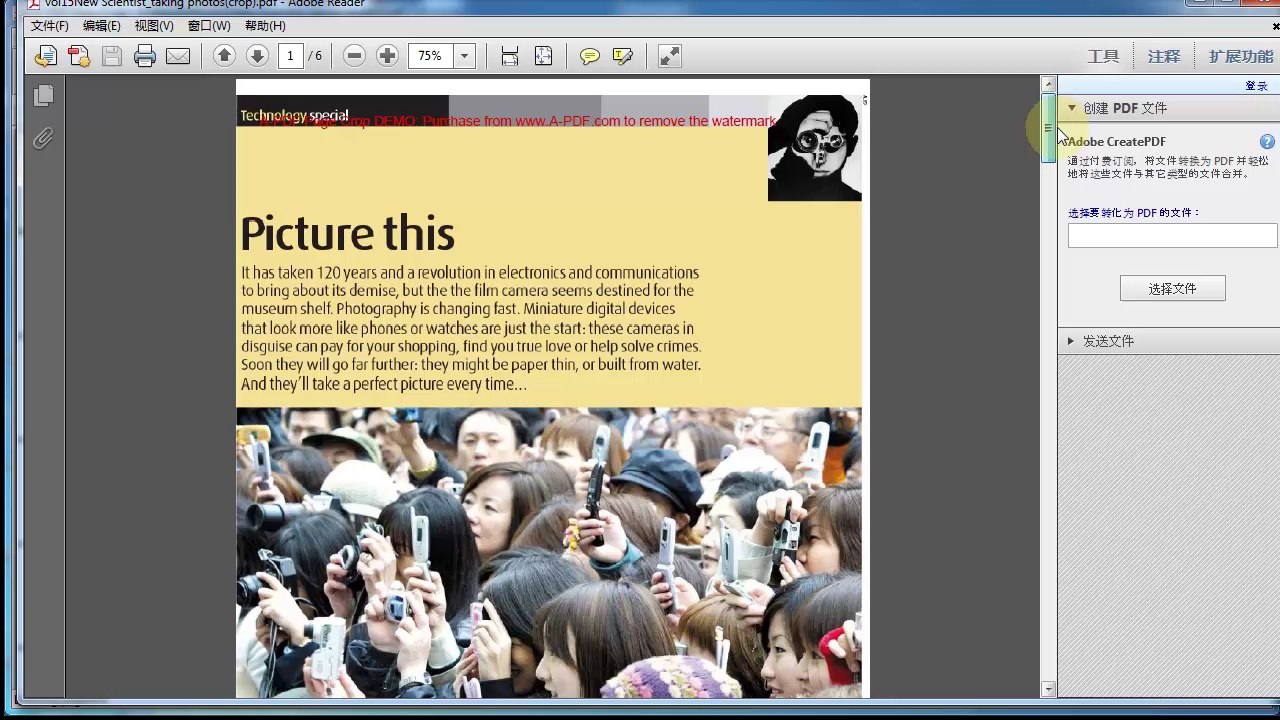Click the document scrollbar up arrow

(1048, 85)
